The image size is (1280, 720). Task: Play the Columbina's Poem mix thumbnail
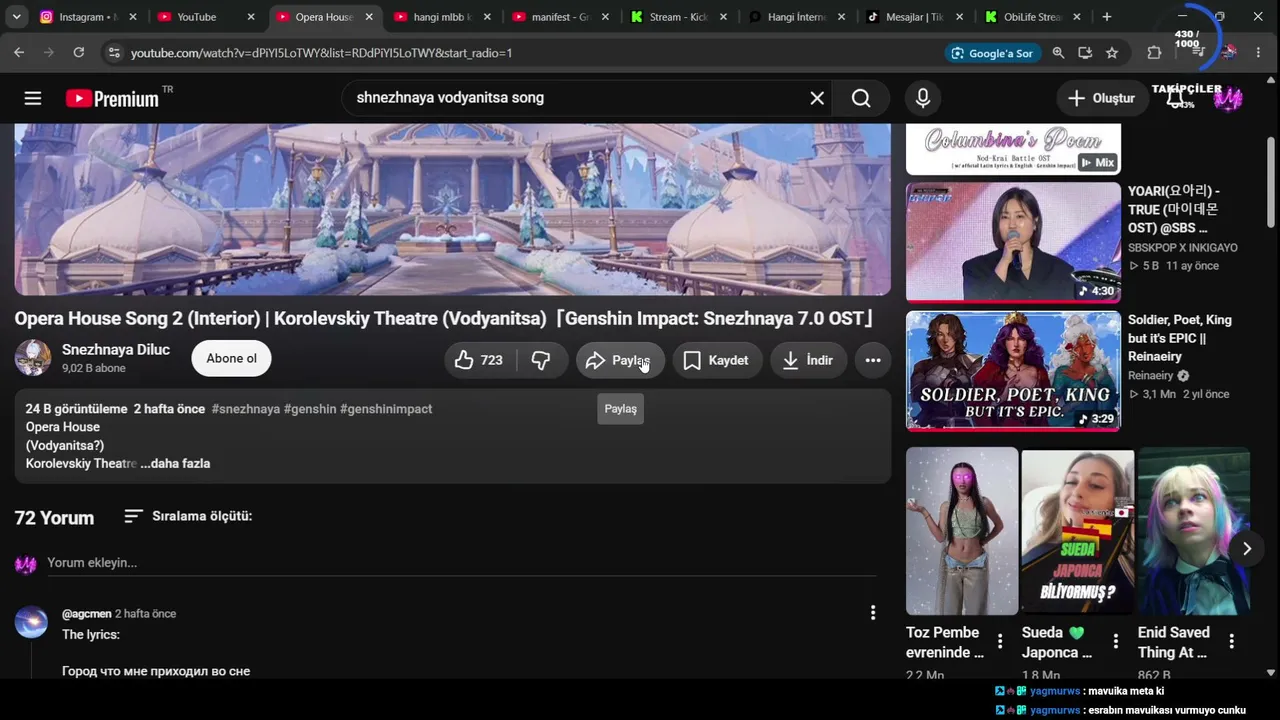pos(1013,149)
